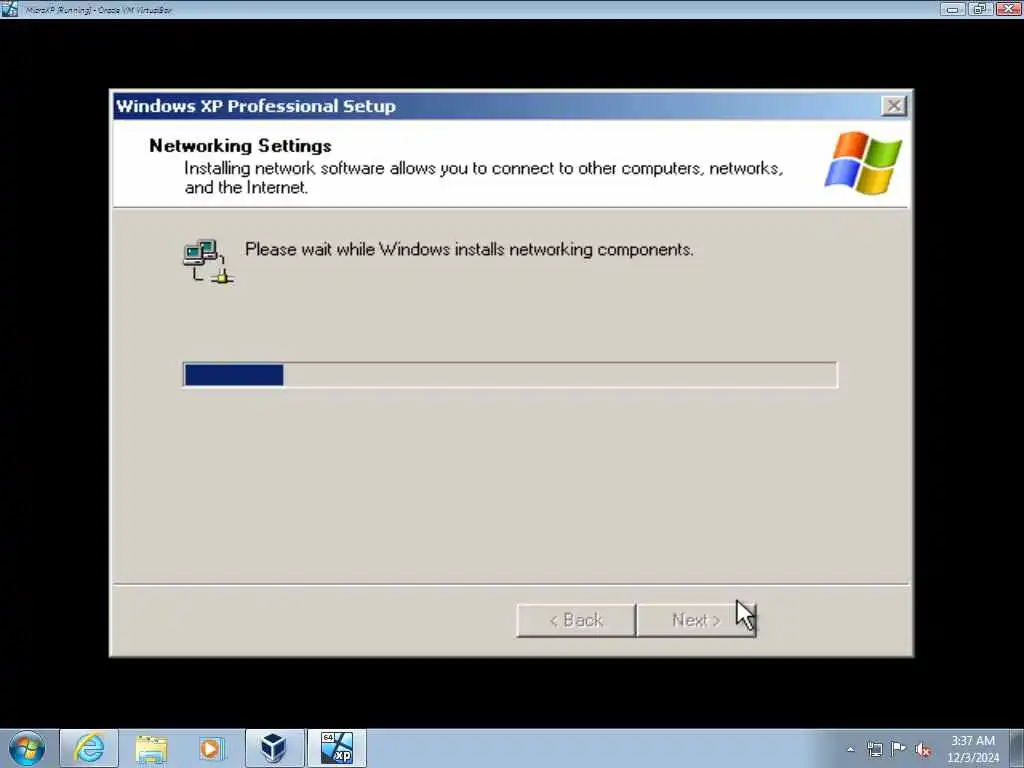Click the grayed-out Next button
The image size is (1024, 768).
(x=696, y=620)
